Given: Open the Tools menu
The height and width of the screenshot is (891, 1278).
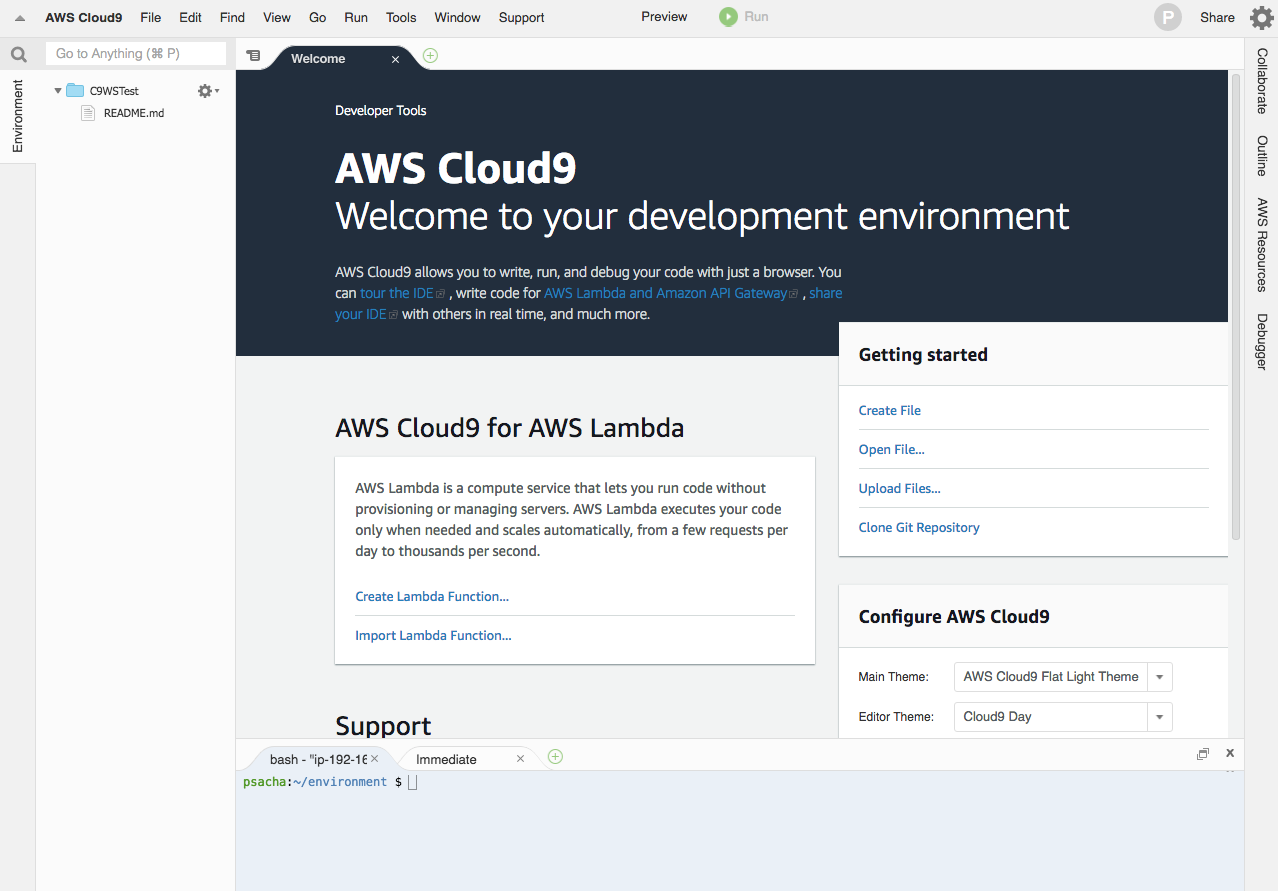Looking at the screenshot, I should (401, 17).
